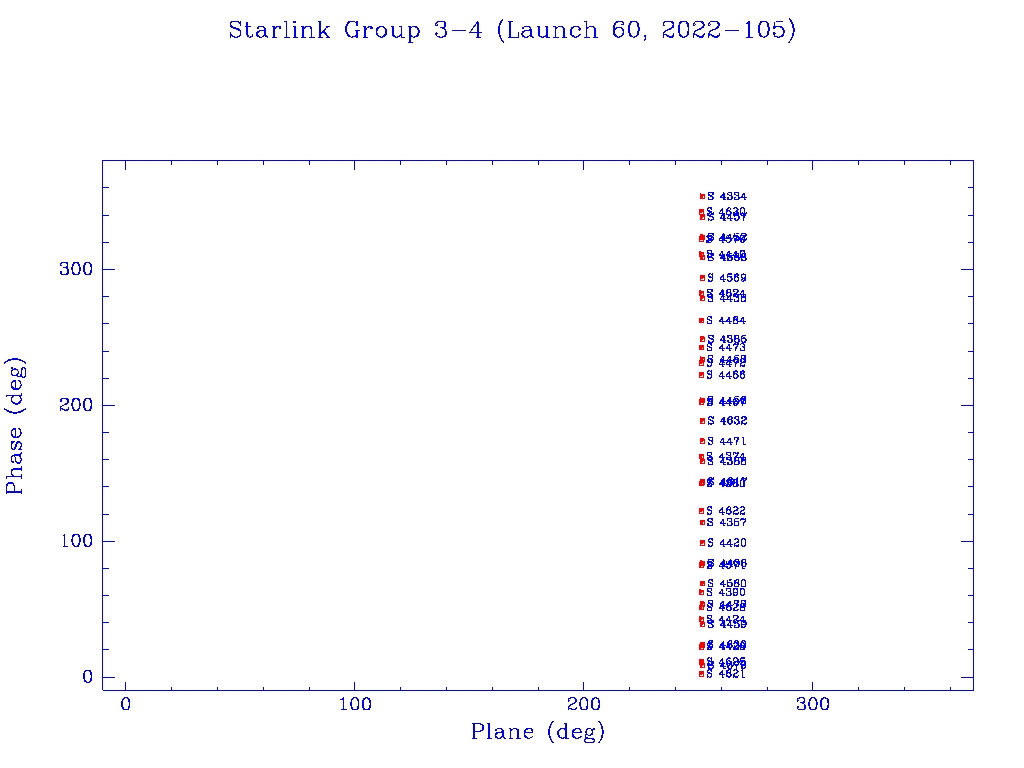Screen dimensions: 1024x768
Task: Click the 100 tick label on Plane axis
Action: point(355,704)
